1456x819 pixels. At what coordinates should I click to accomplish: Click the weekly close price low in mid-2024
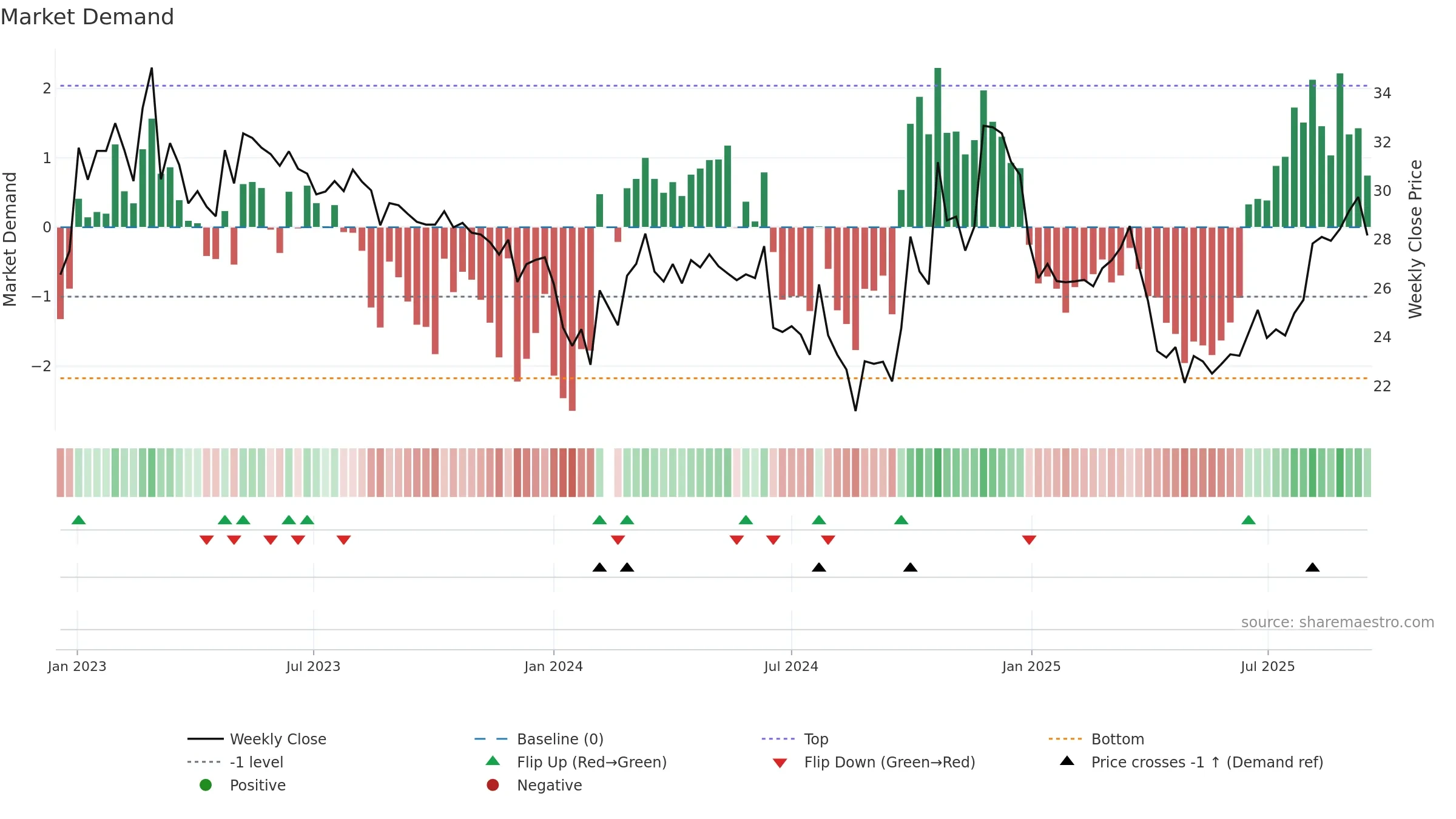pos(856,410)
